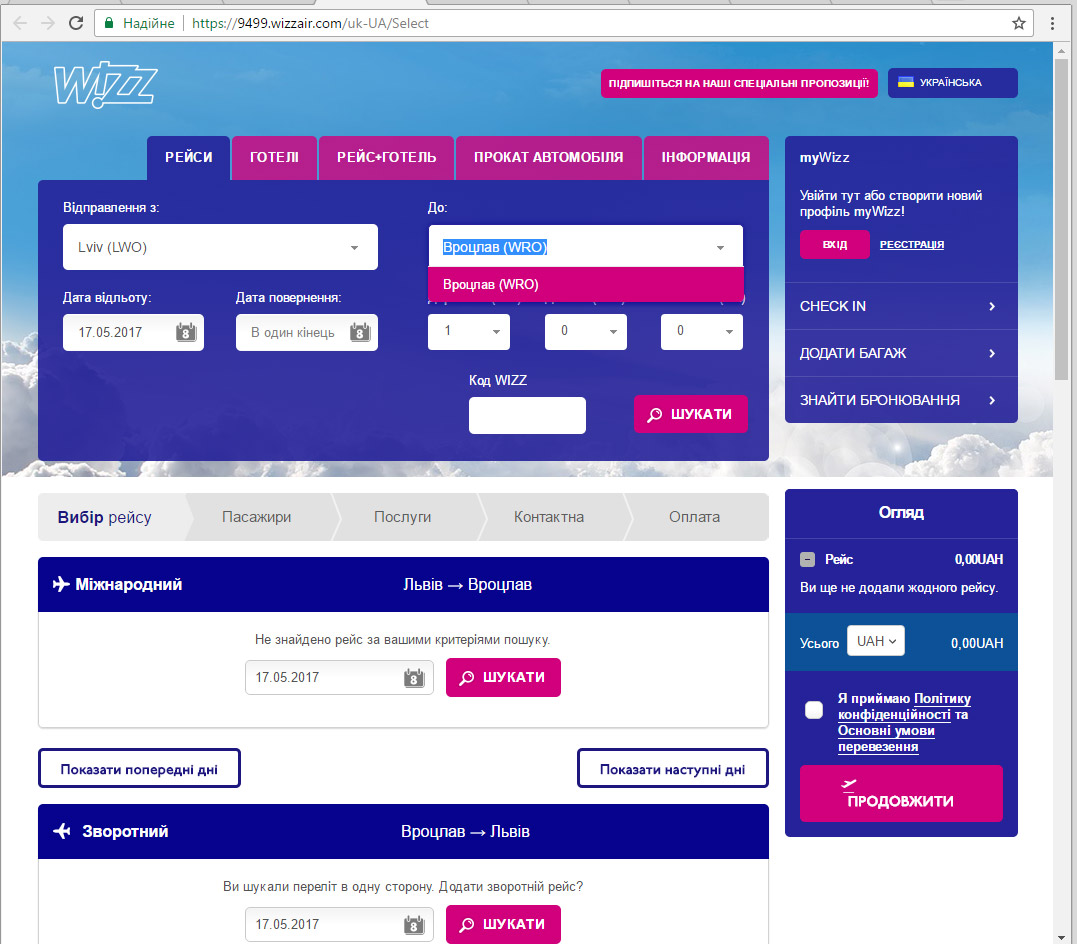
Task: Click the Код WIZZ input field
Action: [x=528, y=415]
